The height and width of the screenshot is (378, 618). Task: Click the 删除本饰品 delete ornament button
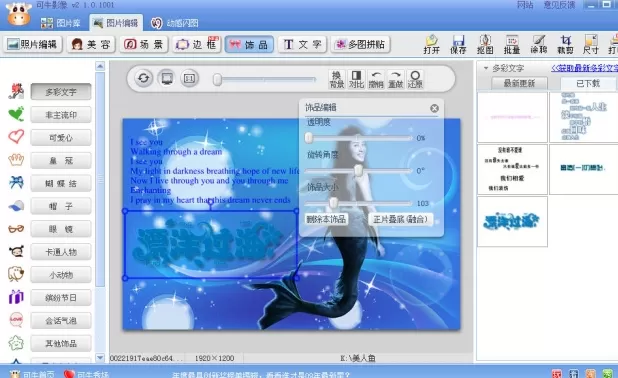326,219
